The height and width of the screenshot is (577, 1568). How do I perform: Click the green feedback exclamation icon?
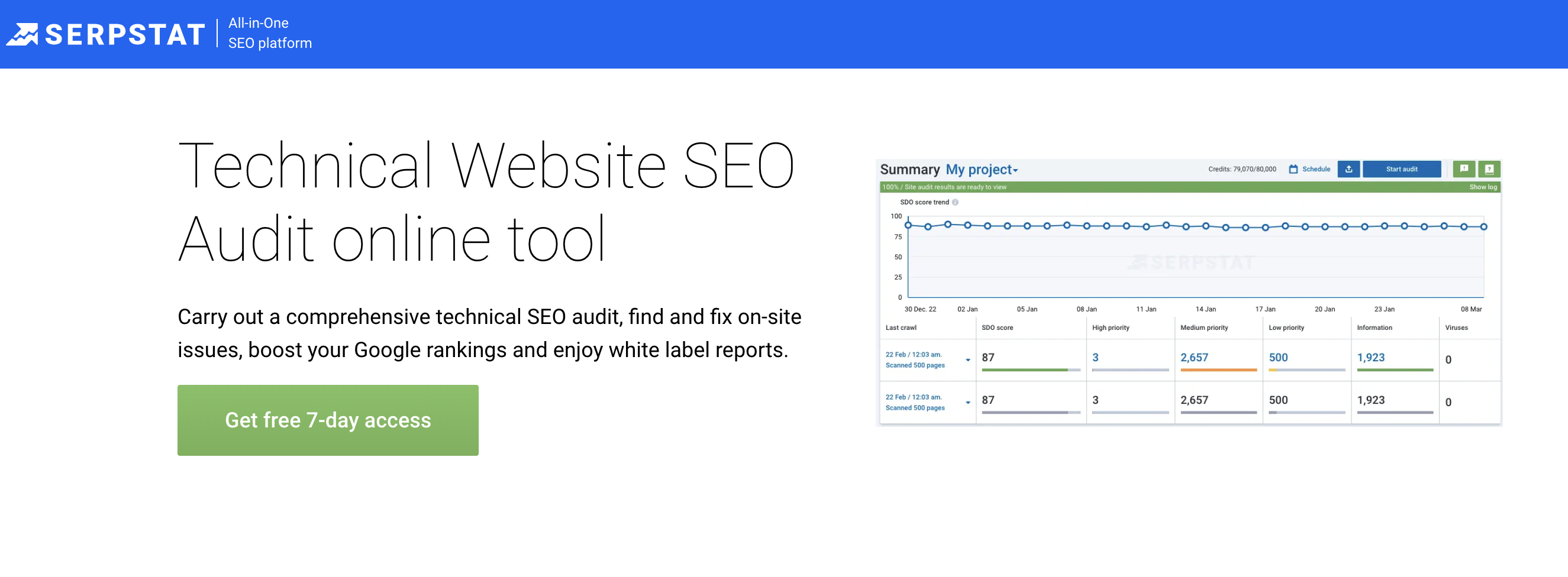tap(1464, 169)
